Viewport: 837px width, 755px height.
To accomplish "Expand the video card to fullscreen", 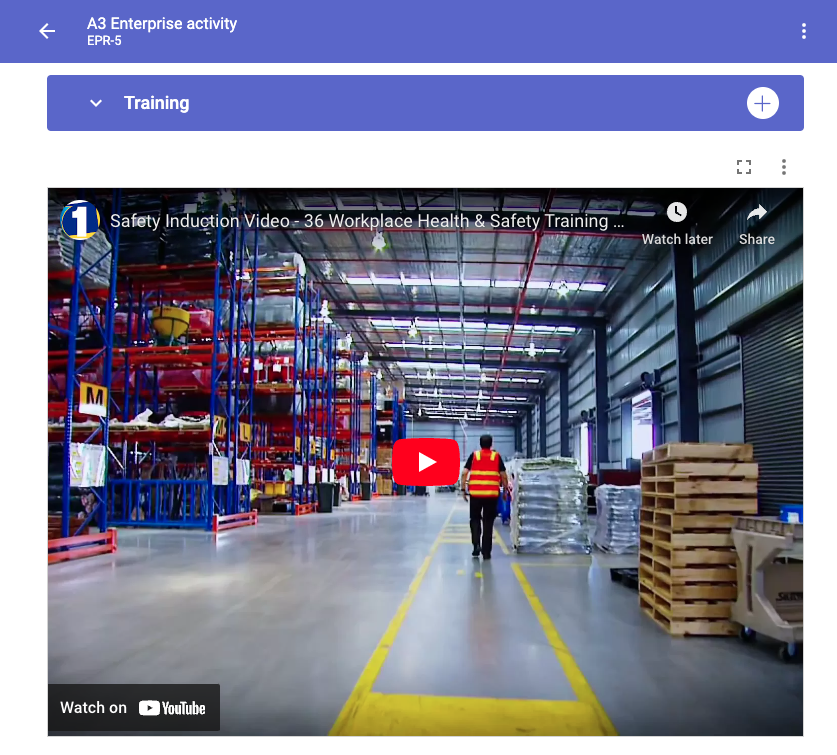I will (744, 167).
